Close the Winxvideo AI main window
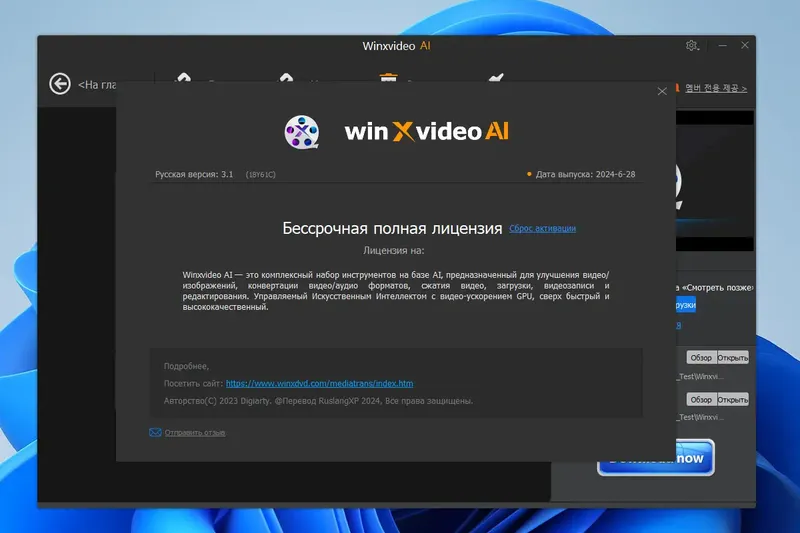The width and height of the screenshot is (800, 533). tap(745, 45)
